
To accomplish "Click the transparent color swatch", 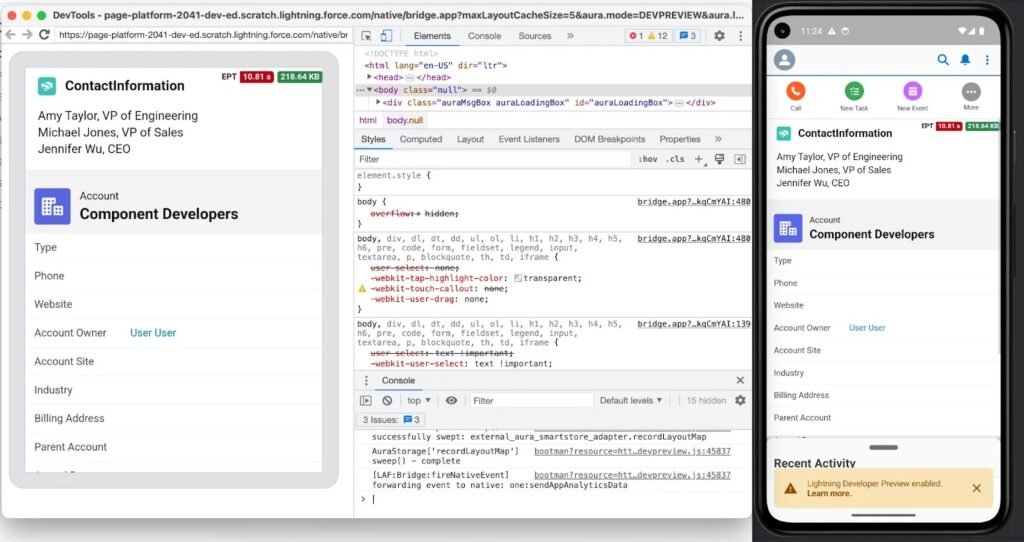I will [x=518, y=278].
